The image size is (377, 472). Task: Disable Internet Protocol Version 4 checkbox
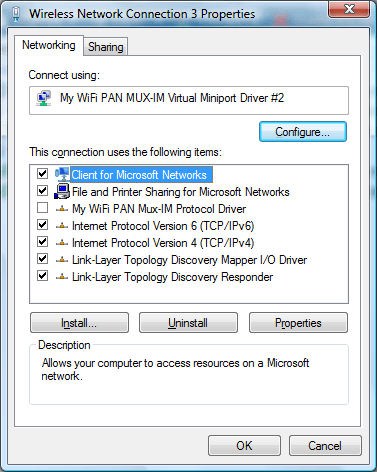[x=42, y=242]
